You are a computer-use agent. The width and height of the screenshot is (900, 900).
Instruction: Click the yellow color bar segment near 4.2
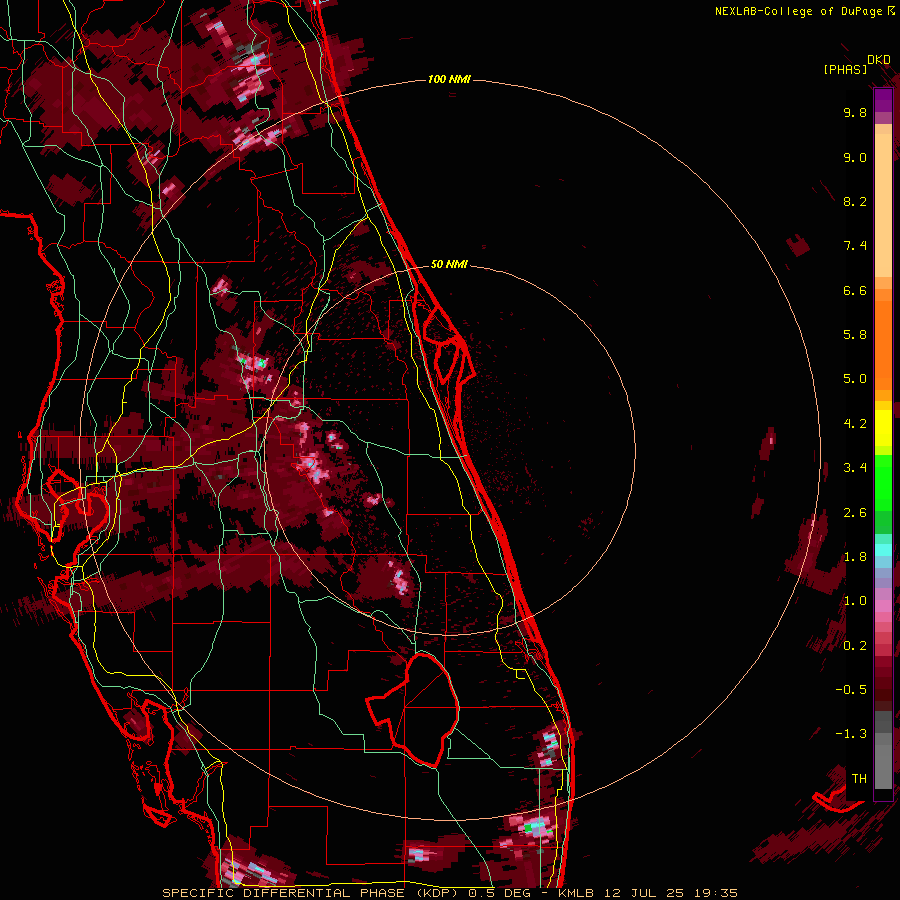(883, 428)
